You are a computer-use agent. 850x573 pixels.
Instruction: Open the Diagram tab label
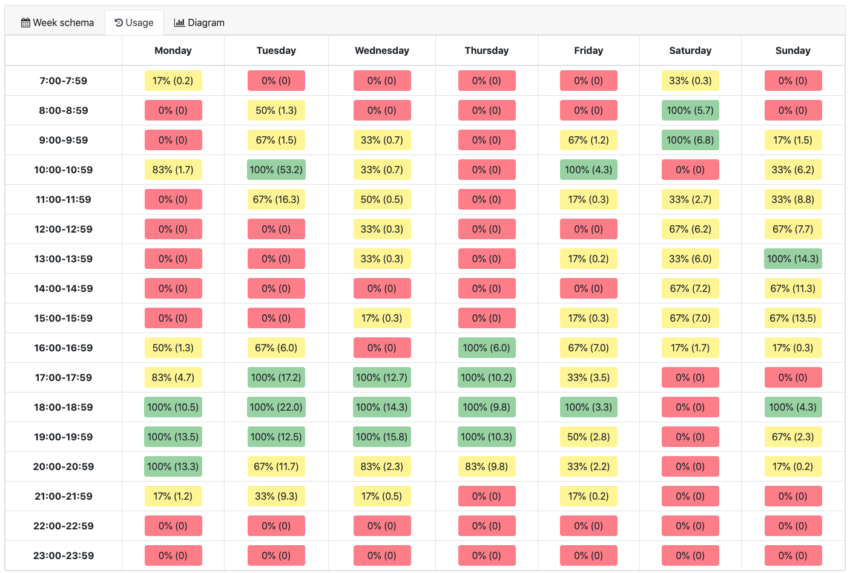[x=206, y=22]
